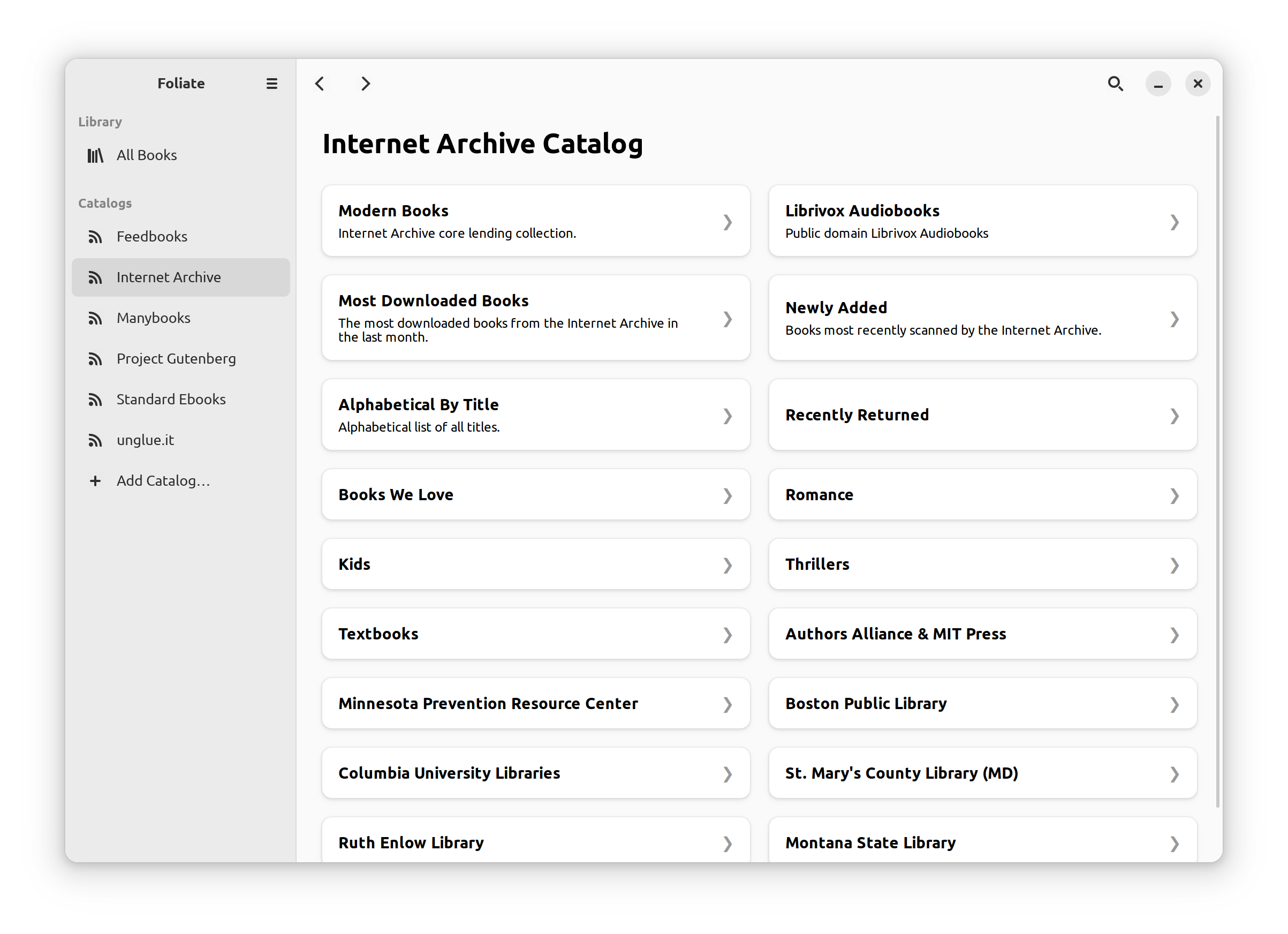1288x934 pixels.
Task: Expand the Modern Books collection
Action: point(535,221)
